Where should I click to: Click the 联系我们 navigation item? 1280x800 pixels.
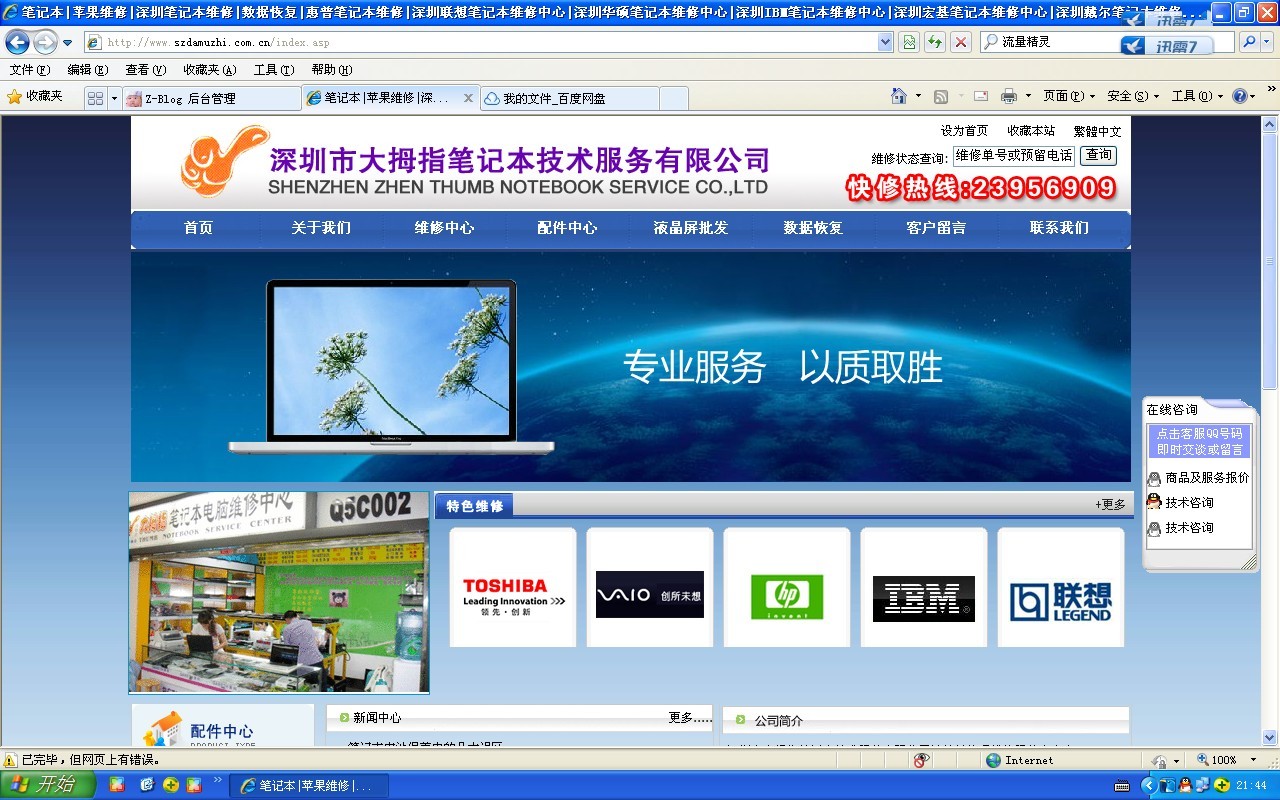pyautogui.click(x=1059, y=228)
